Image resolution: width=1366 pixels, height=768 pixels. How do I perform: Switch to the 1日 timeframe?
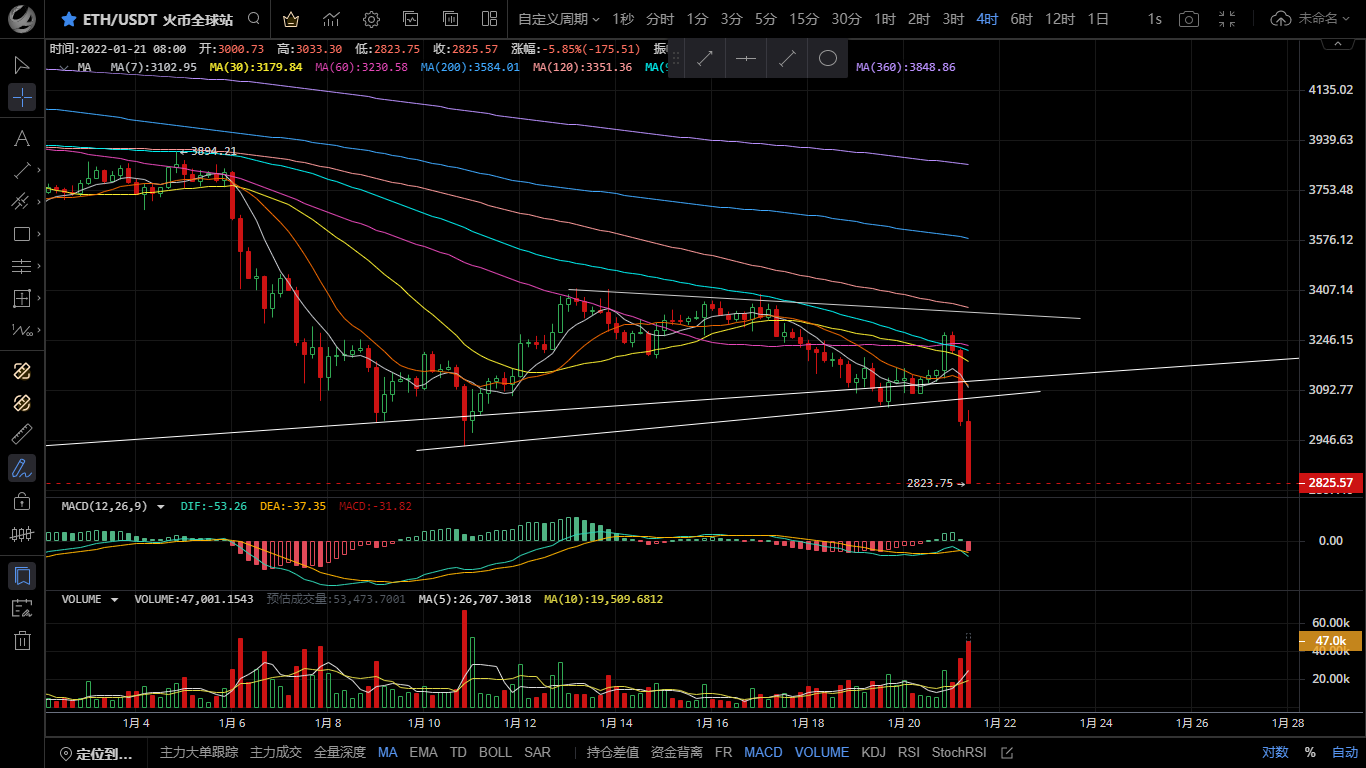pyautogui.click(x=1098, y=19)
